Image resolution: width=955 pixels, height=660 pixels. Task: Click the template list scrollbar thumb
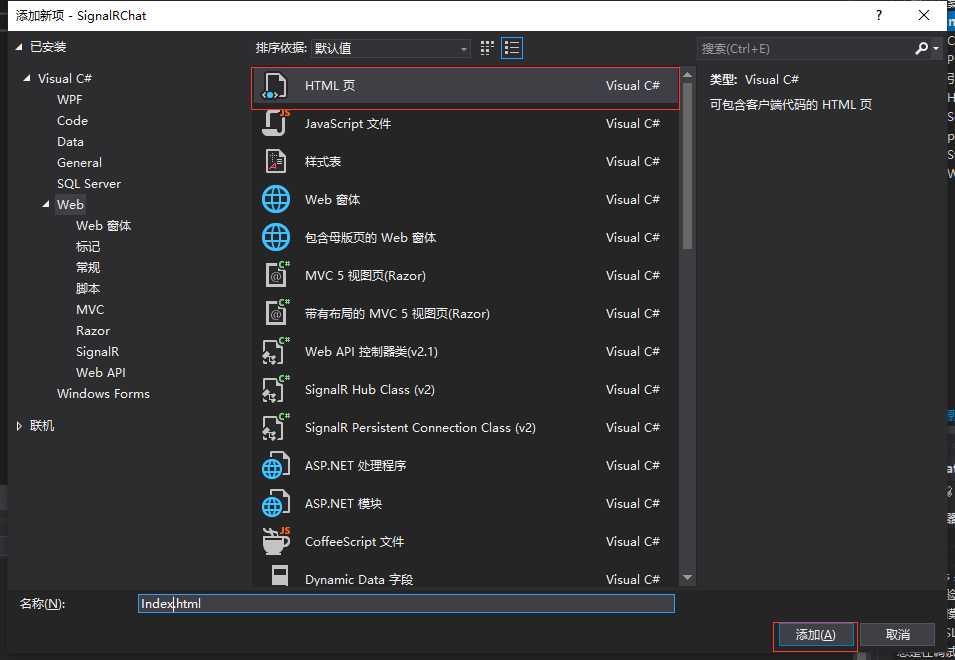point(688,164)
